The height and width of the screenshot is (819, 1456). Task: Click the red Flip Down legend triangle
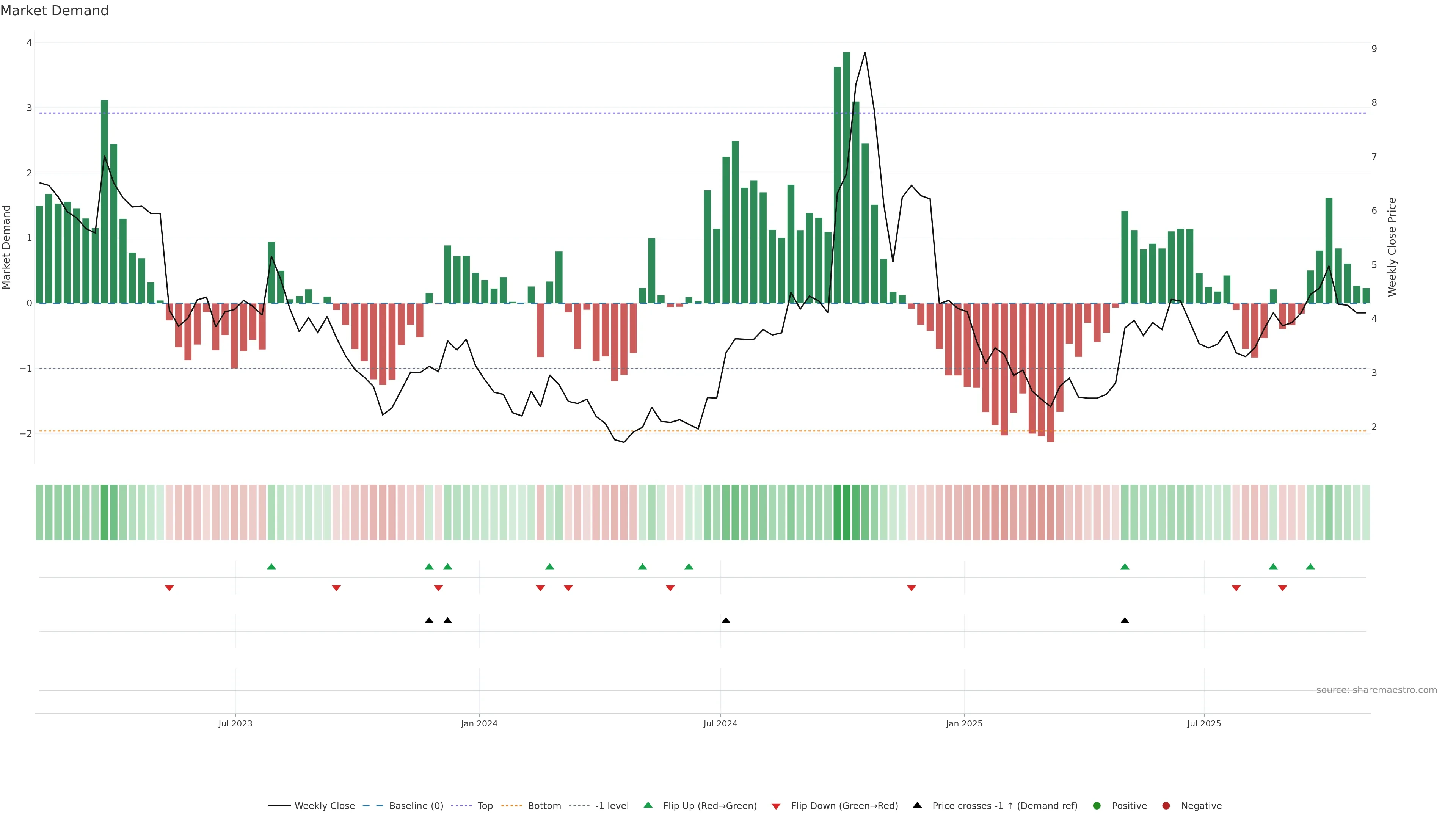coord(776,806)
